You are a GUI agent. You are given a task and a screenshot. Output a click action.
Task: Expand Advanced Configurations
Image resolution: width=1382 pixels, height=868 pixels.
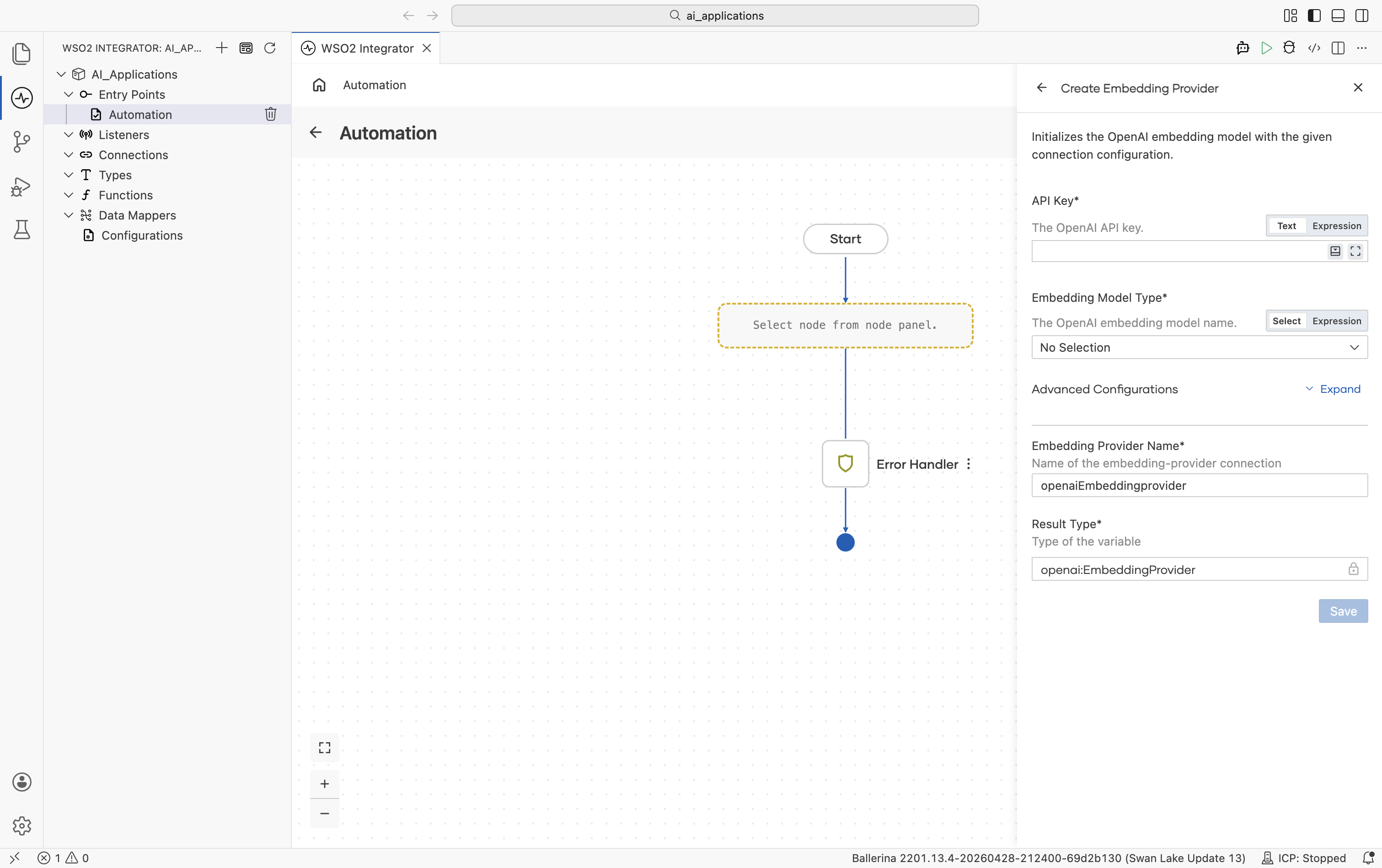pos(1333,389)
